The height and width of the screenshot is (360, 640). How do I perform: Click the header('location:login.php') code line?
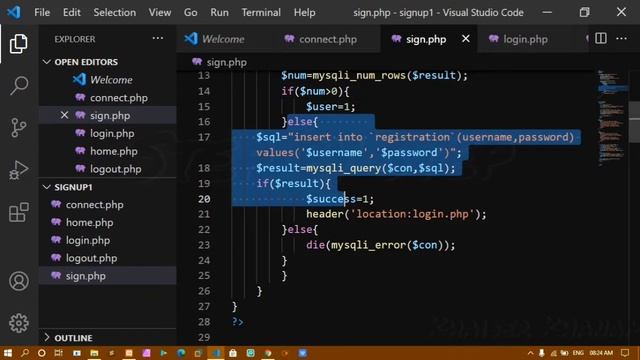click(396, 214)
